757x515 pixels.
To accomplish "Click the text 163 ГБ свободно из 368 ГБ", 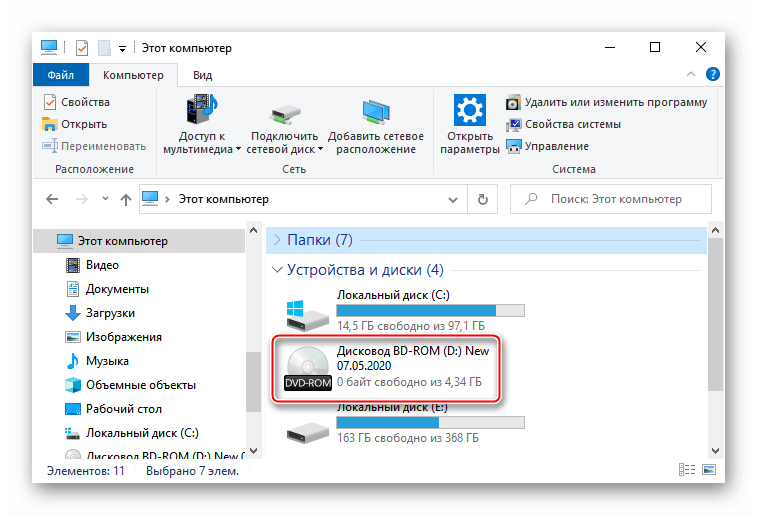I will [x=408, y=438].
